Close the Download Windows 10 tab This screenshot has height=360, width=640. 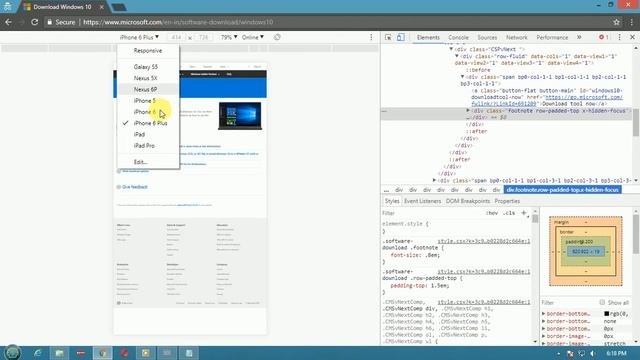(x=102, y=7)
